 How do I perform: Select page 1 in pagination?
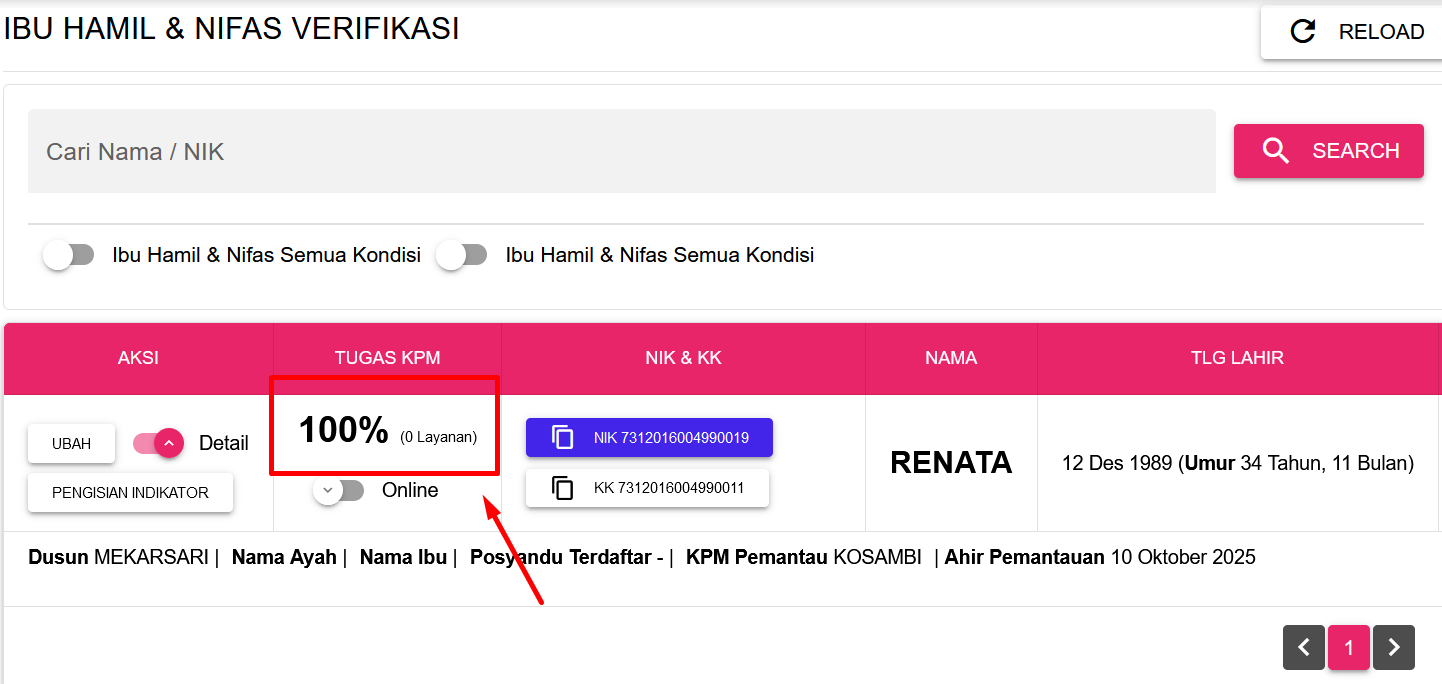(x=1348, y=648)
